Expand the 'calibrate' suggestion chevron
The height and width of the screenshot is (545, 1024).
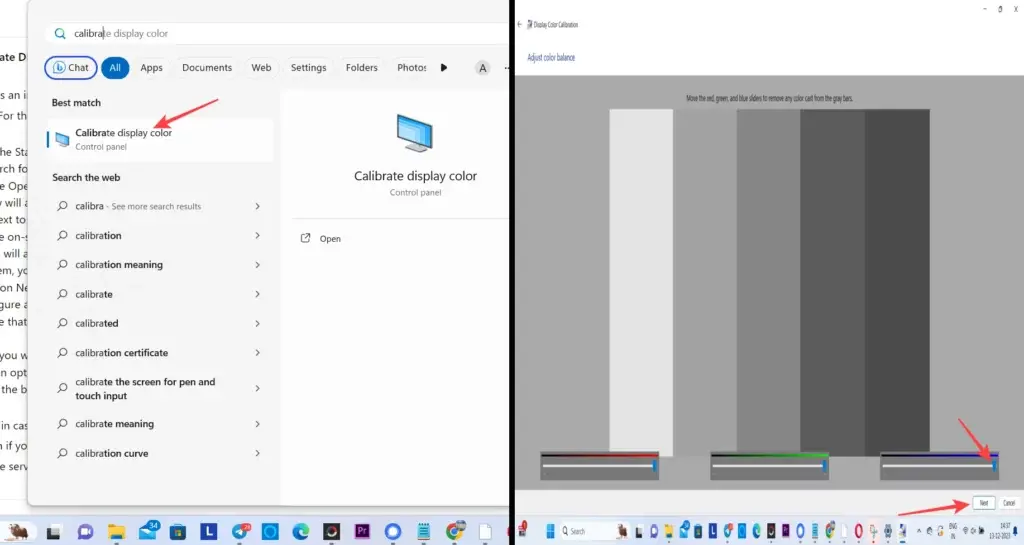pos(257,294)
